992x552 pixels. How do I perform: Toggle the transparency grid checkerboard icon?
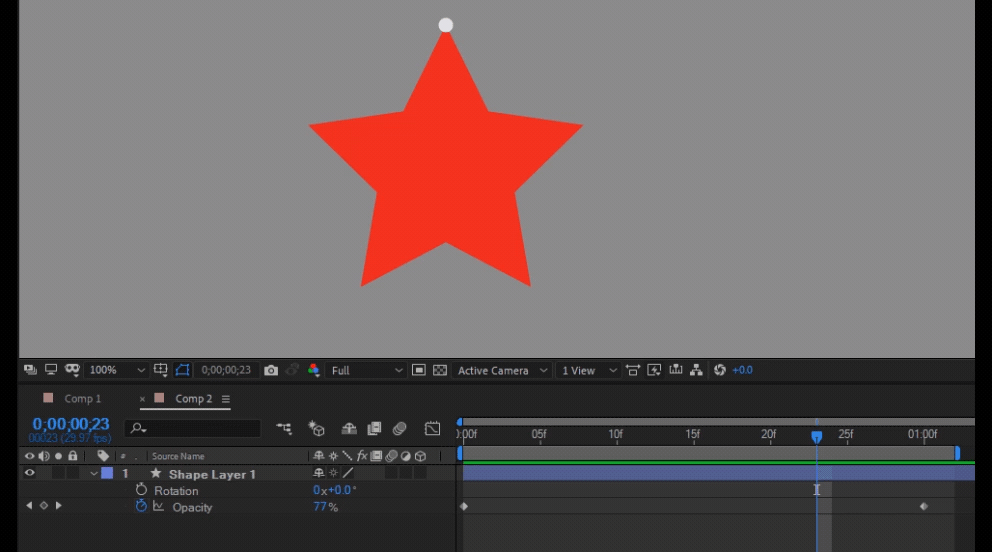pos(440,370)
